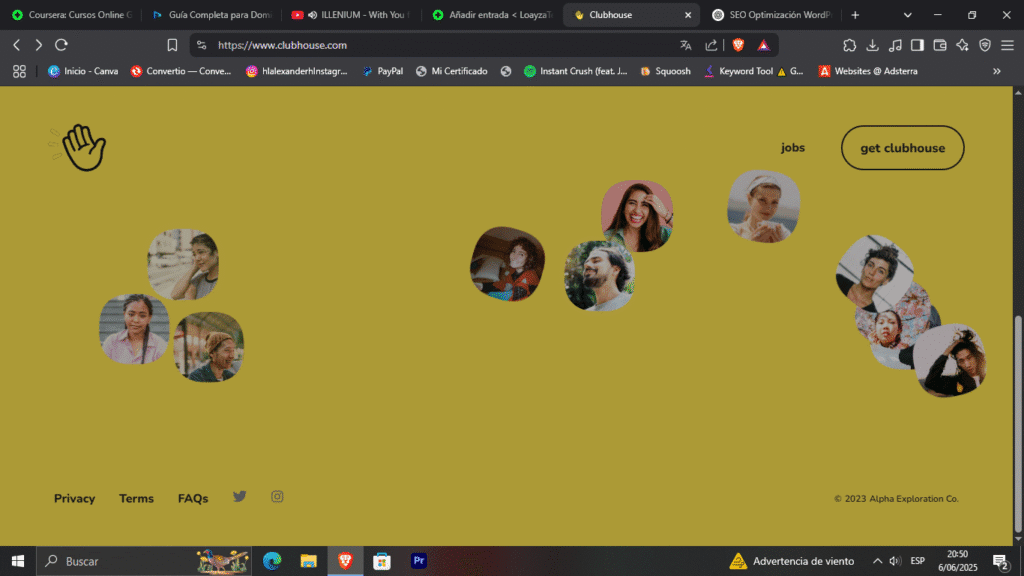This screenshot has height=576, width=1024.
Task: Switch to the ILLENIUM - With You tab
Action: [351, 14]
